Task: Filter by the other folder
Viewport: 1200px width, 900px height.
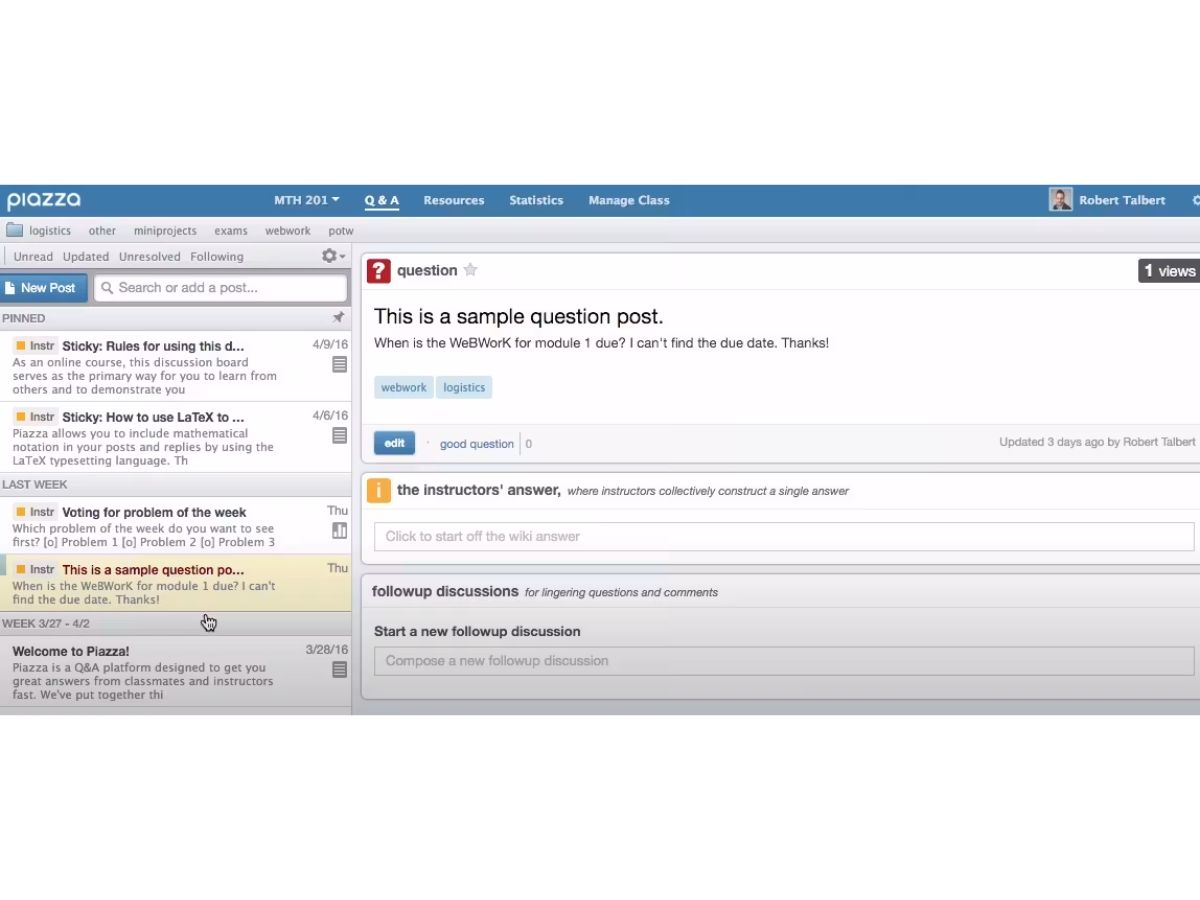Action: click(102, 231)
